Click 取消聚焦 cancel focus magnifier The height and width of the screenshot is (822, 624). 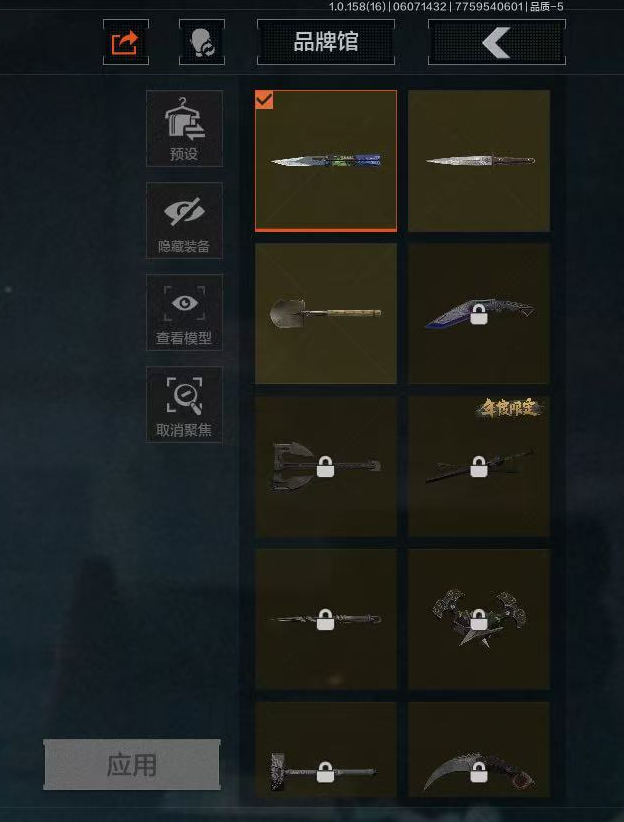(184, 405)
